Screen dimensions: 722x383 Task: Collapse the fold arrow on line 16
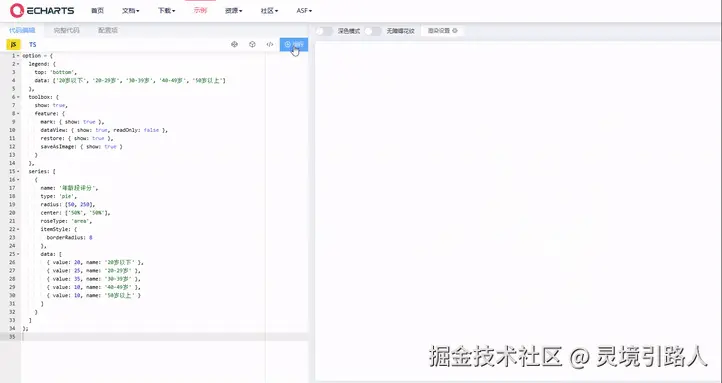tap(18, 180)
